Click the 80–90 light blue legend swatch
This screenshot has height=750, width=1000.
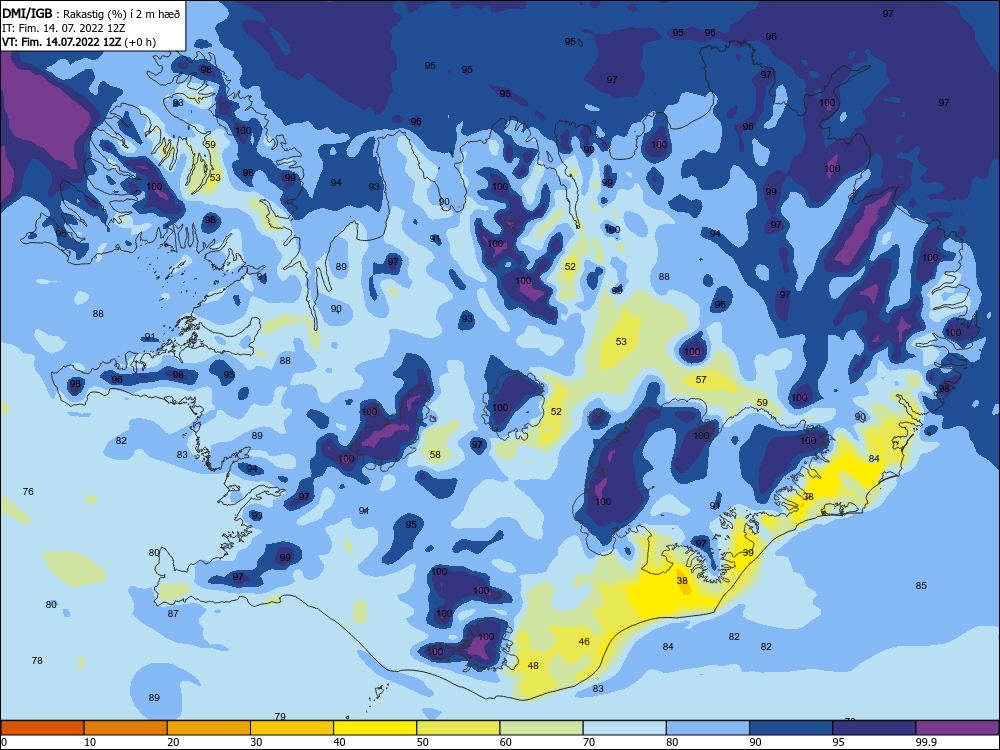click(x=708, y=728)
